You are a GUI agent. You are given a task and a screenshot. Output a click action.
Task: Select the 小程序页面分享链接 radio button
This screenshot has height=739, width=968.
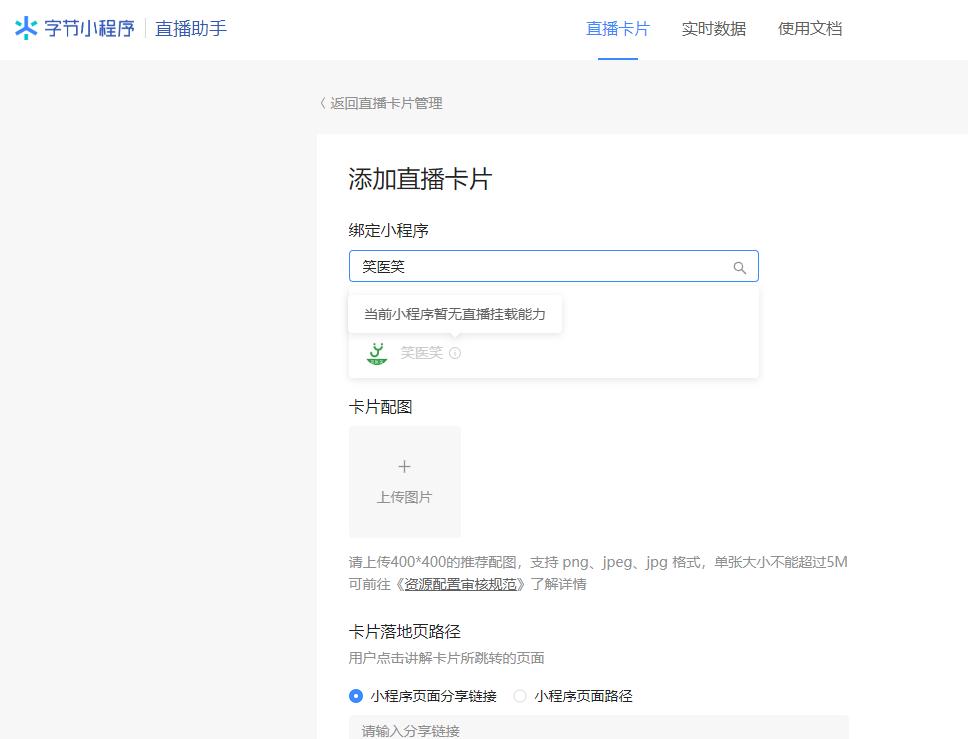(356, 696)
